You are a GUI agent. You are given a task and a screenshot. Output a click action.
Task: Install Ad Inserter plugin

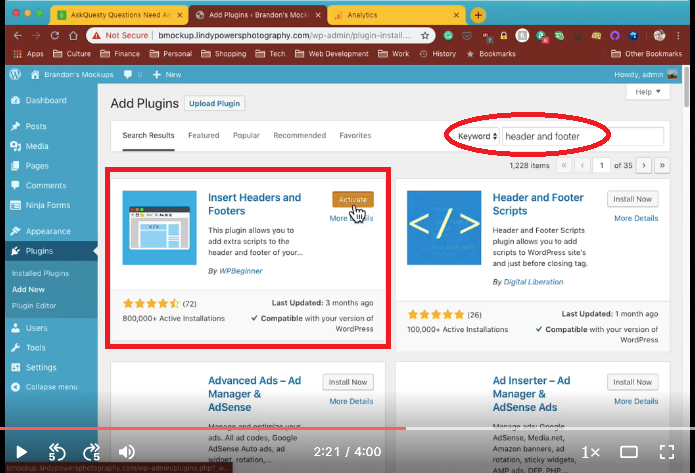point(633,382)
